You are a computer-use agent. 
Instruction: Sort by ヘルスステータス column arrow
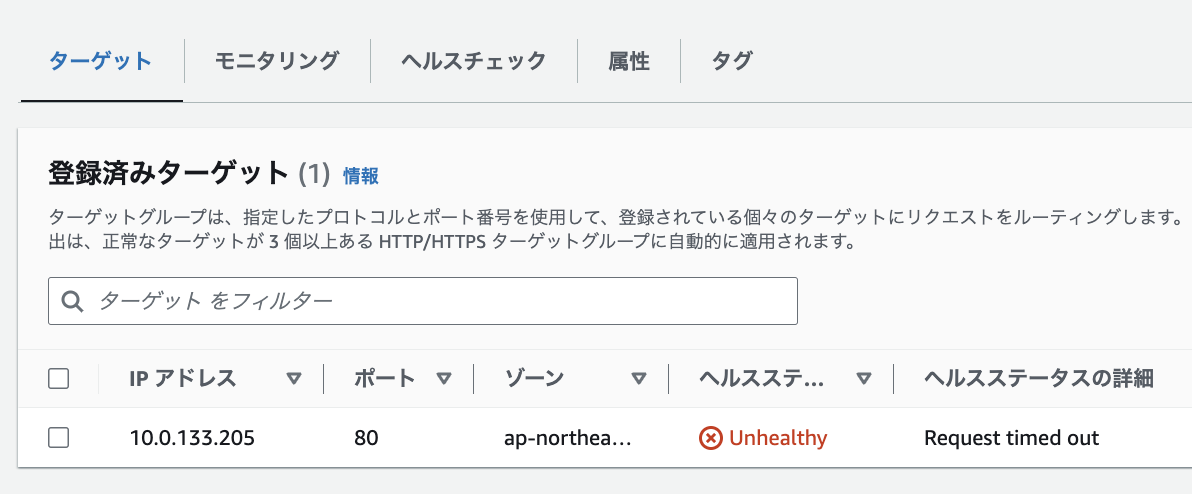tap(864, 378)
